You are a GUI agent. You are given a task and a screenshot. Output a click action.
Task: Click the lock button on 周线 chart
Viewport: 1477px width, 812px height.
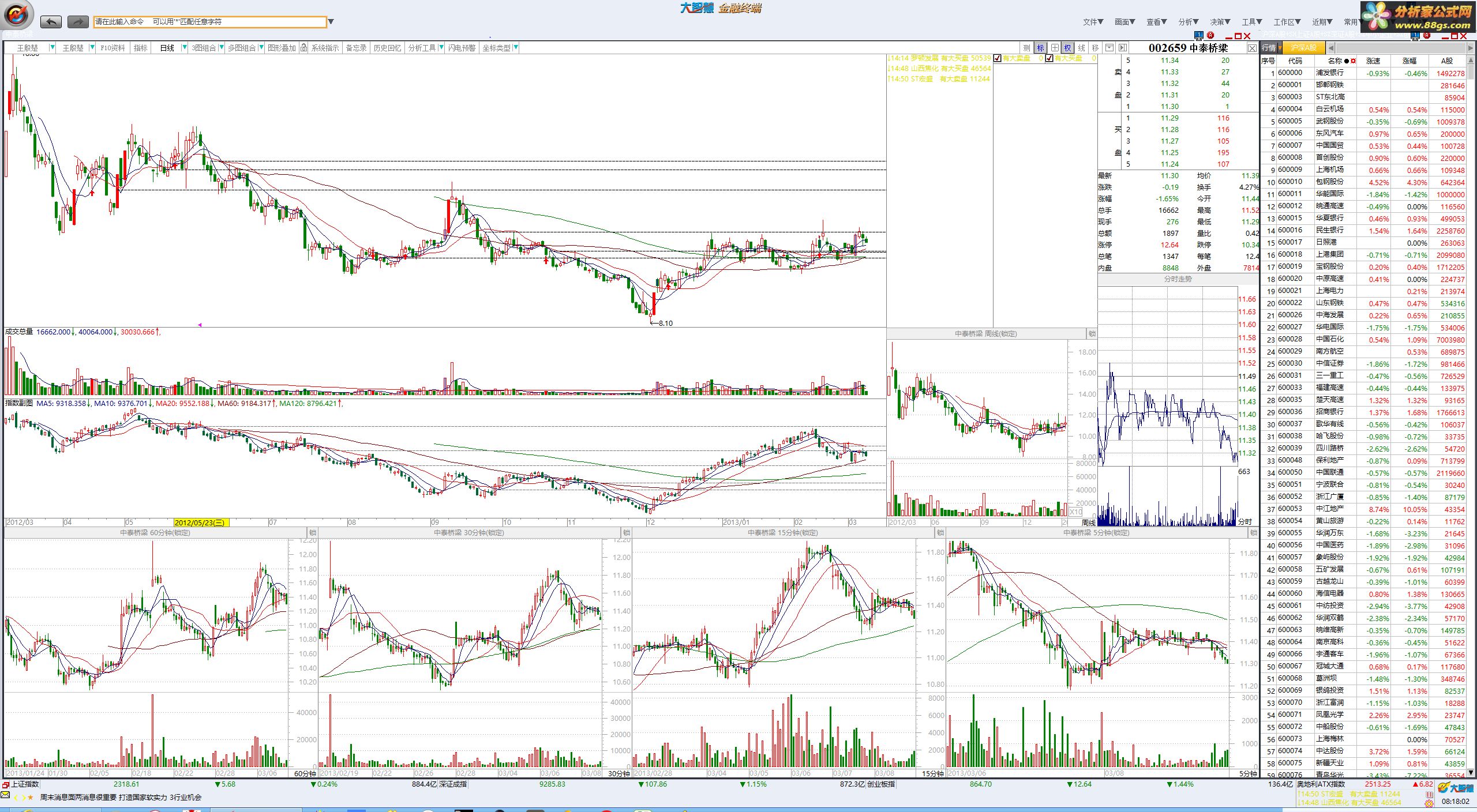tap(1092, 334)
